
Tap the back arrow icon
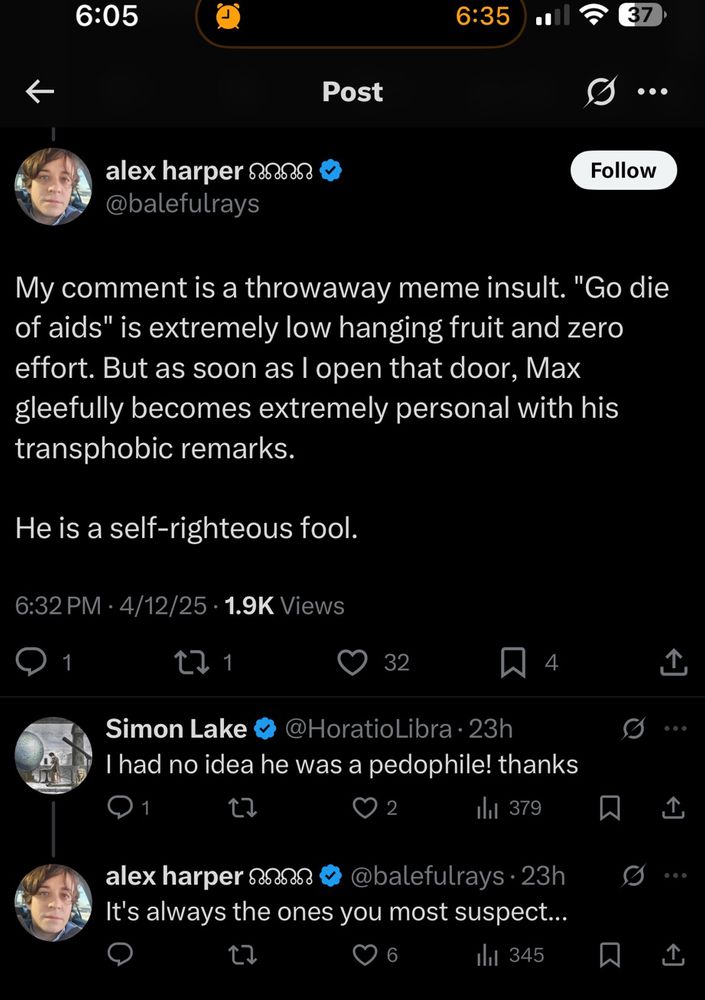[39, 92]
